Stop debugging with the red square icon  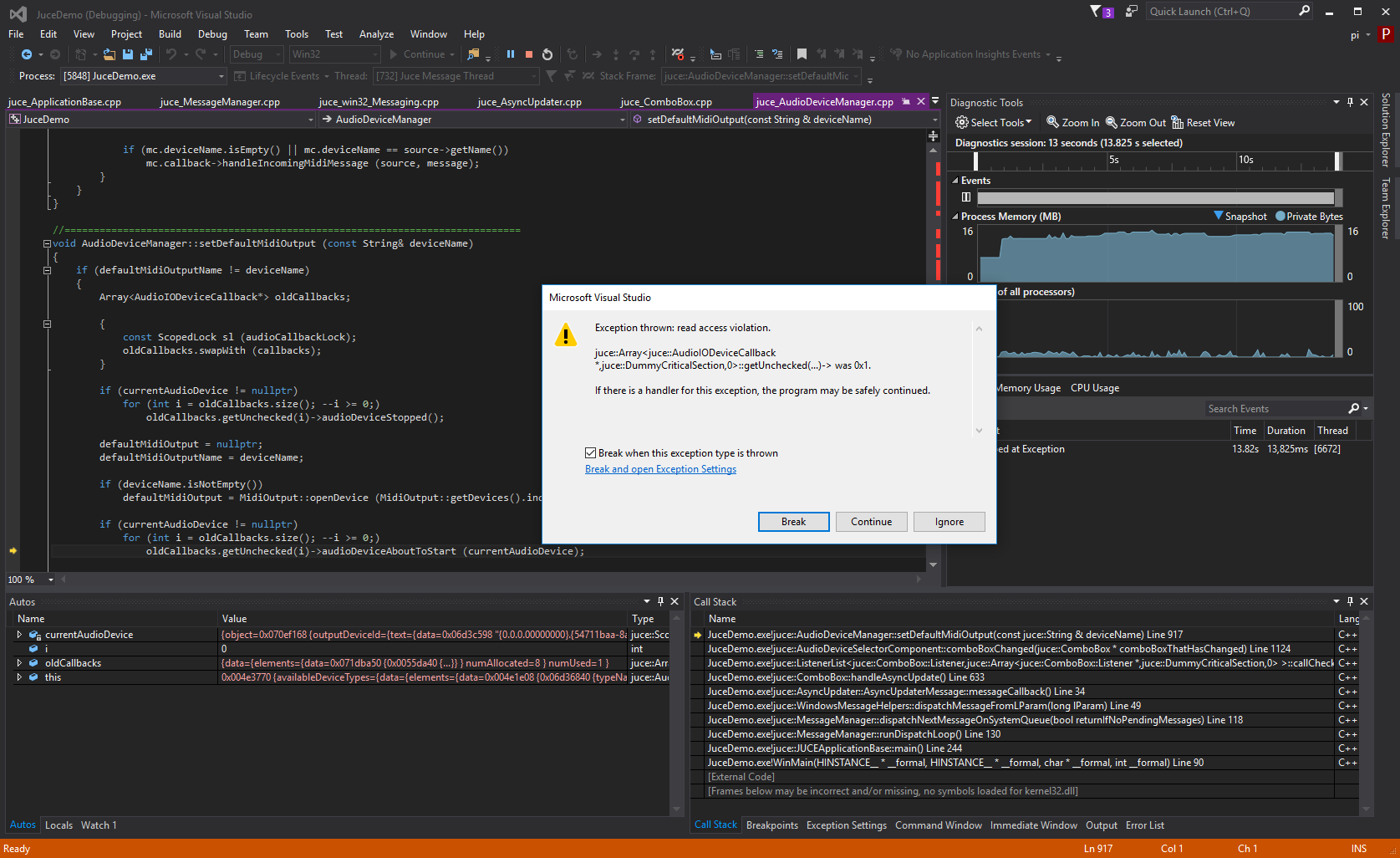[529, 54]
